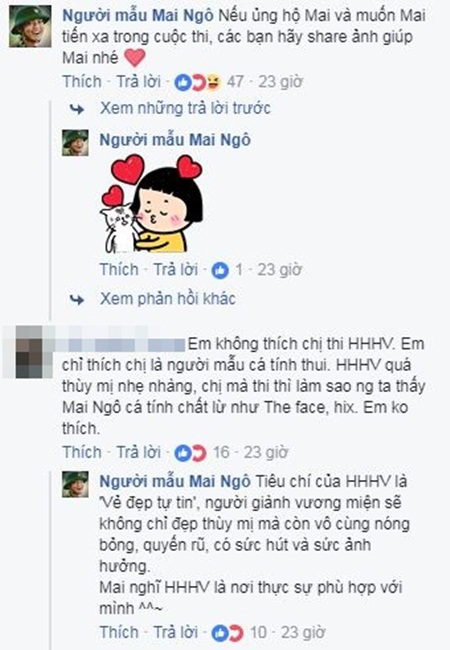Click the like icon beside sticker reply count
Viewport: 450px width, 650px height.
(x=220, y=271)
